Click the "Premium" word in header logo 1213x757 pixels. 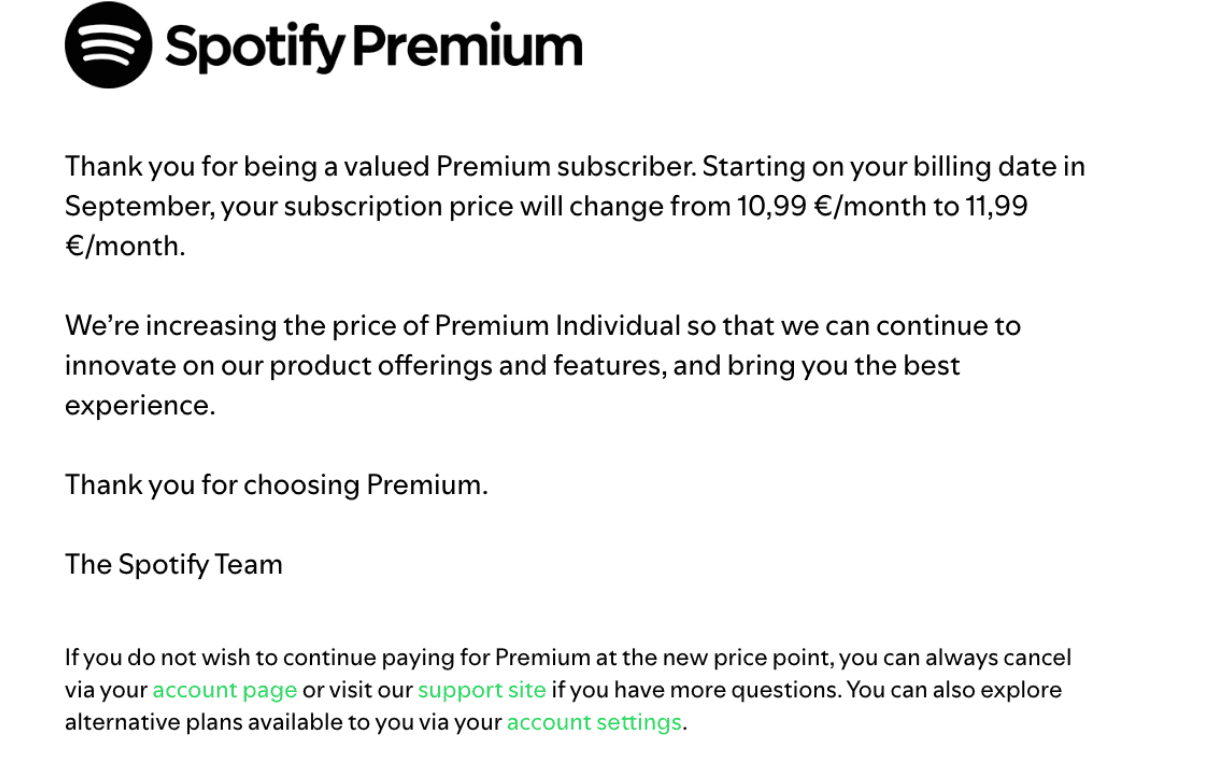(x=468, y=45)
